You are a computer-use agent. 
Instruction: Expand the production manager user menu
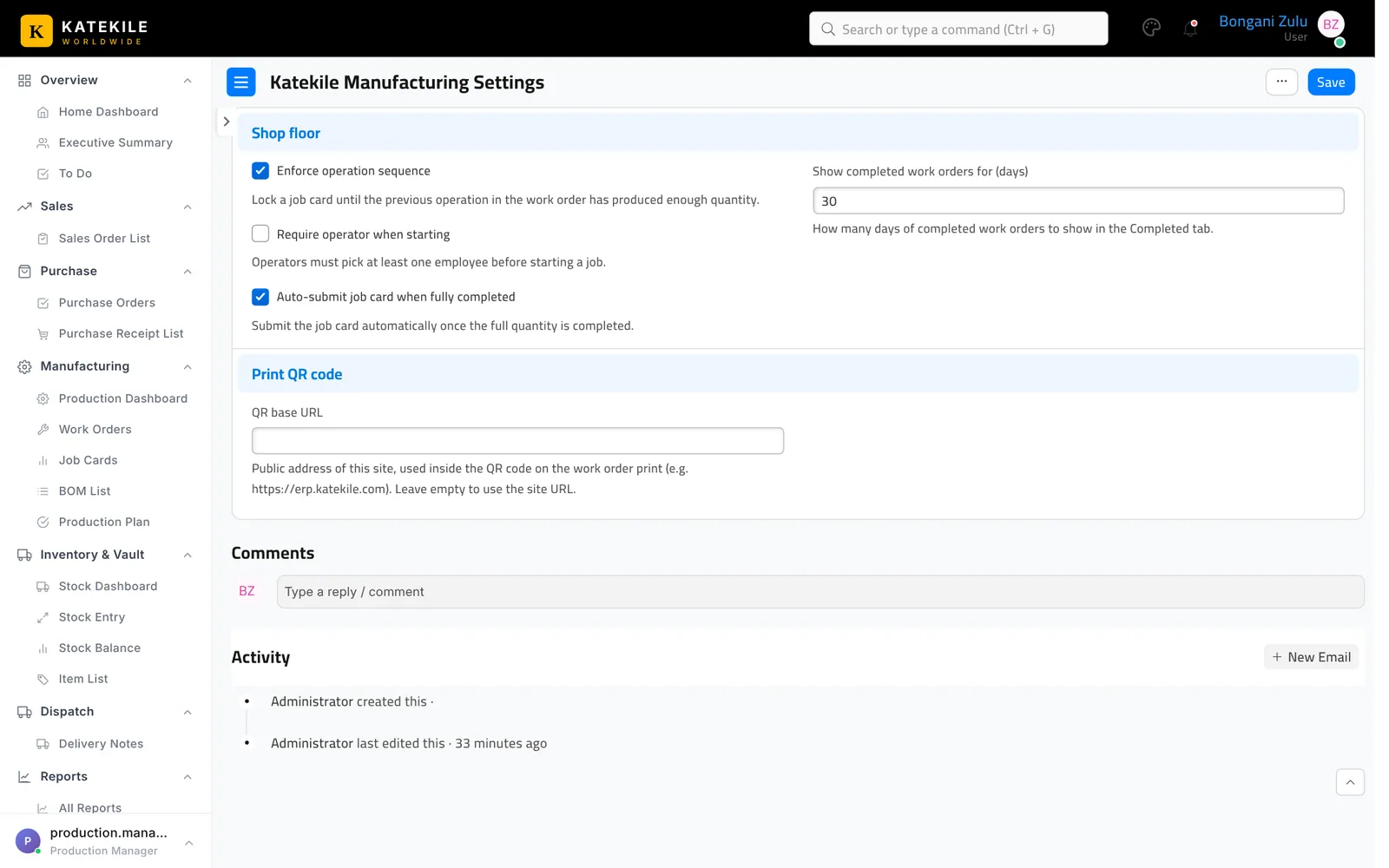point(188,843)
